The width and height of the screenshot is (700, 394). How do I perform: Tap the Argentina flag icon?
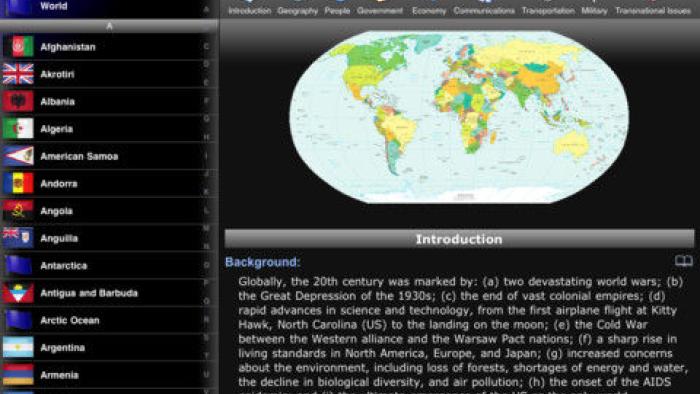(18, 348)
